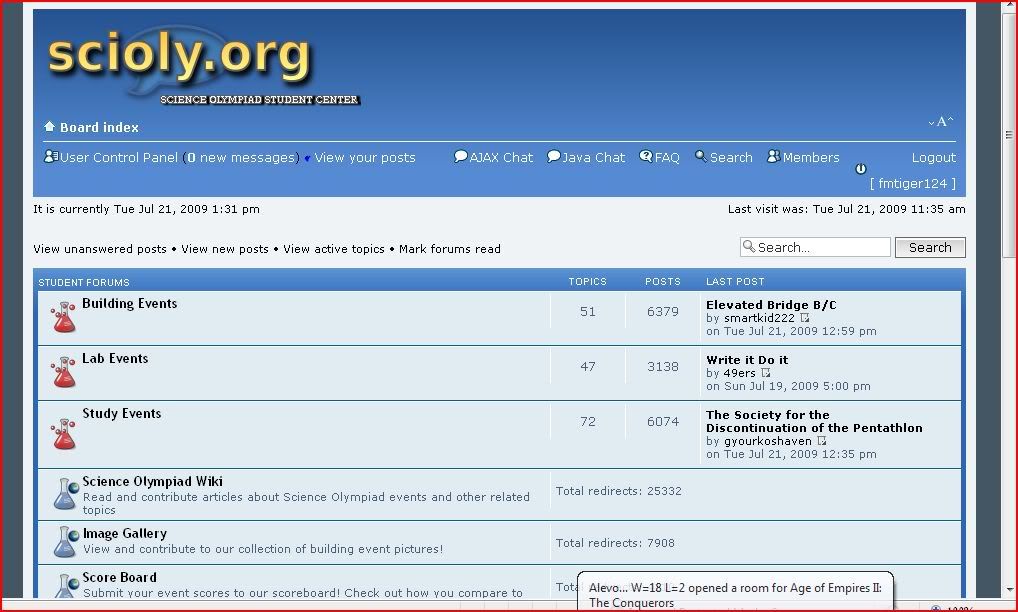View latest post icon next to smartkid222
The height and width of the screenshot is (612, 1018).
coord(804,318)
